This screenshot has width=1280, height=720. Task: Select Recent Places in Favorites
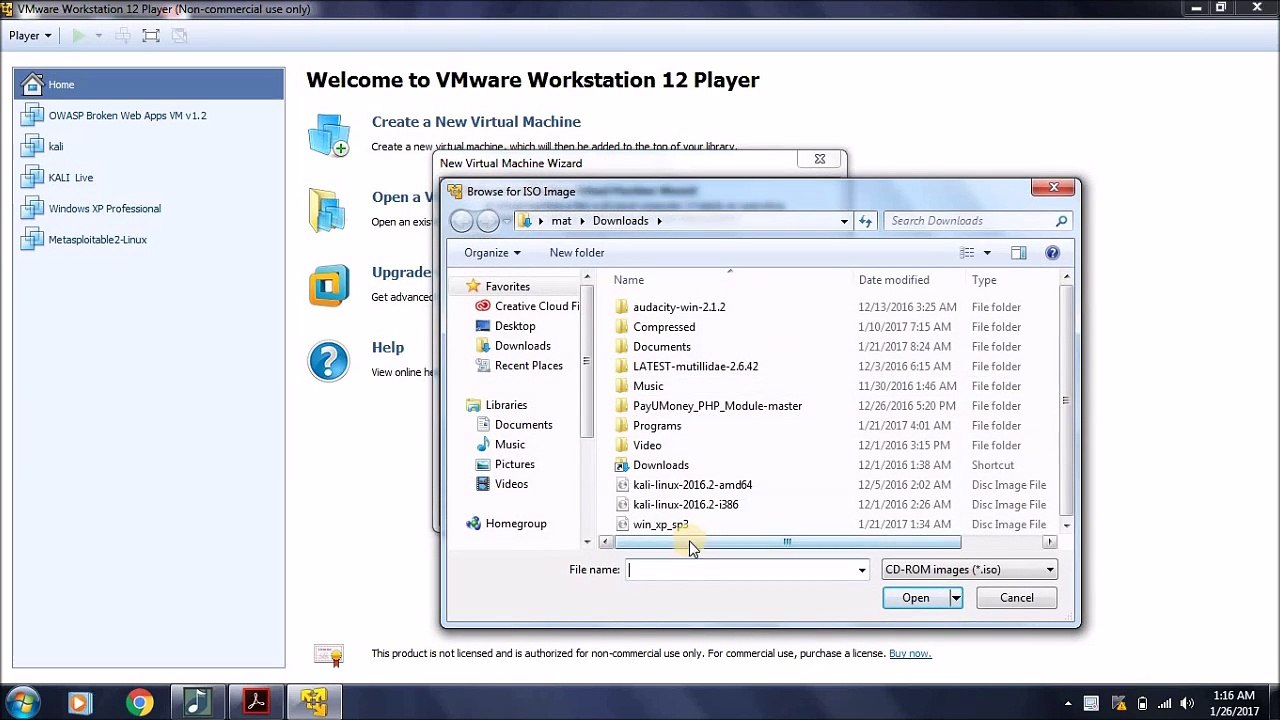tap(528, 366)
